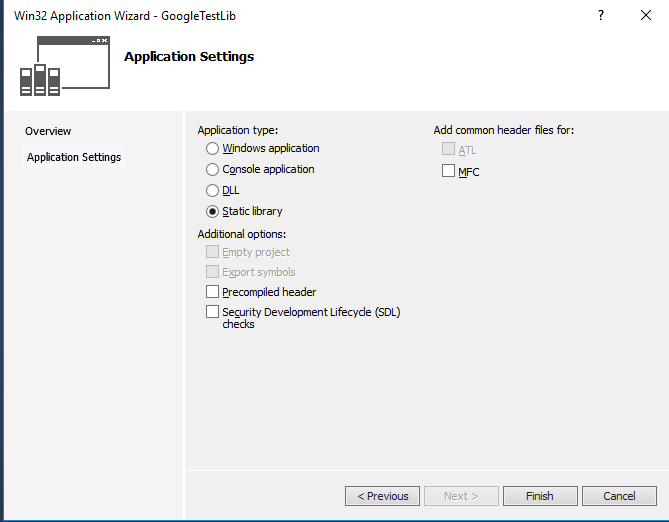The image size is (669, 522).
Task: Click the Help question mark button
Action: 601,16
